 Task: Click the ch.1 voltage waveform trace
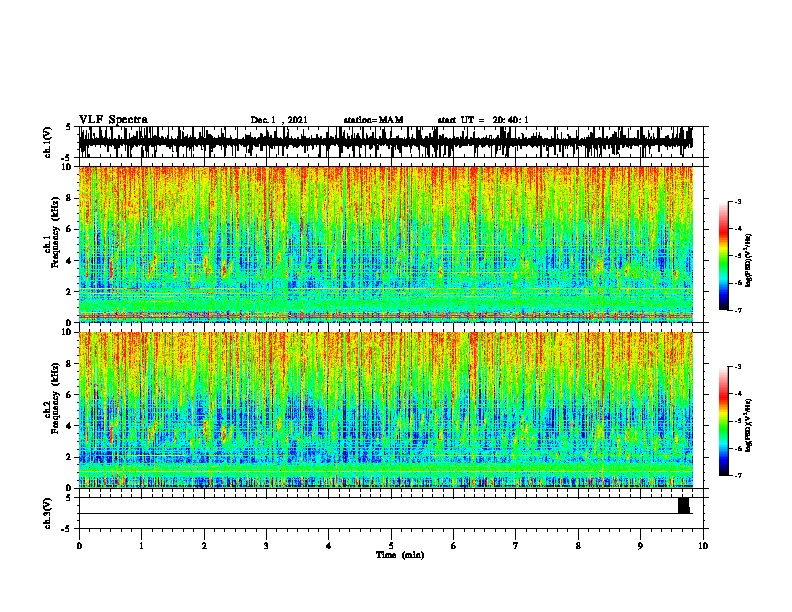(385, 142)
